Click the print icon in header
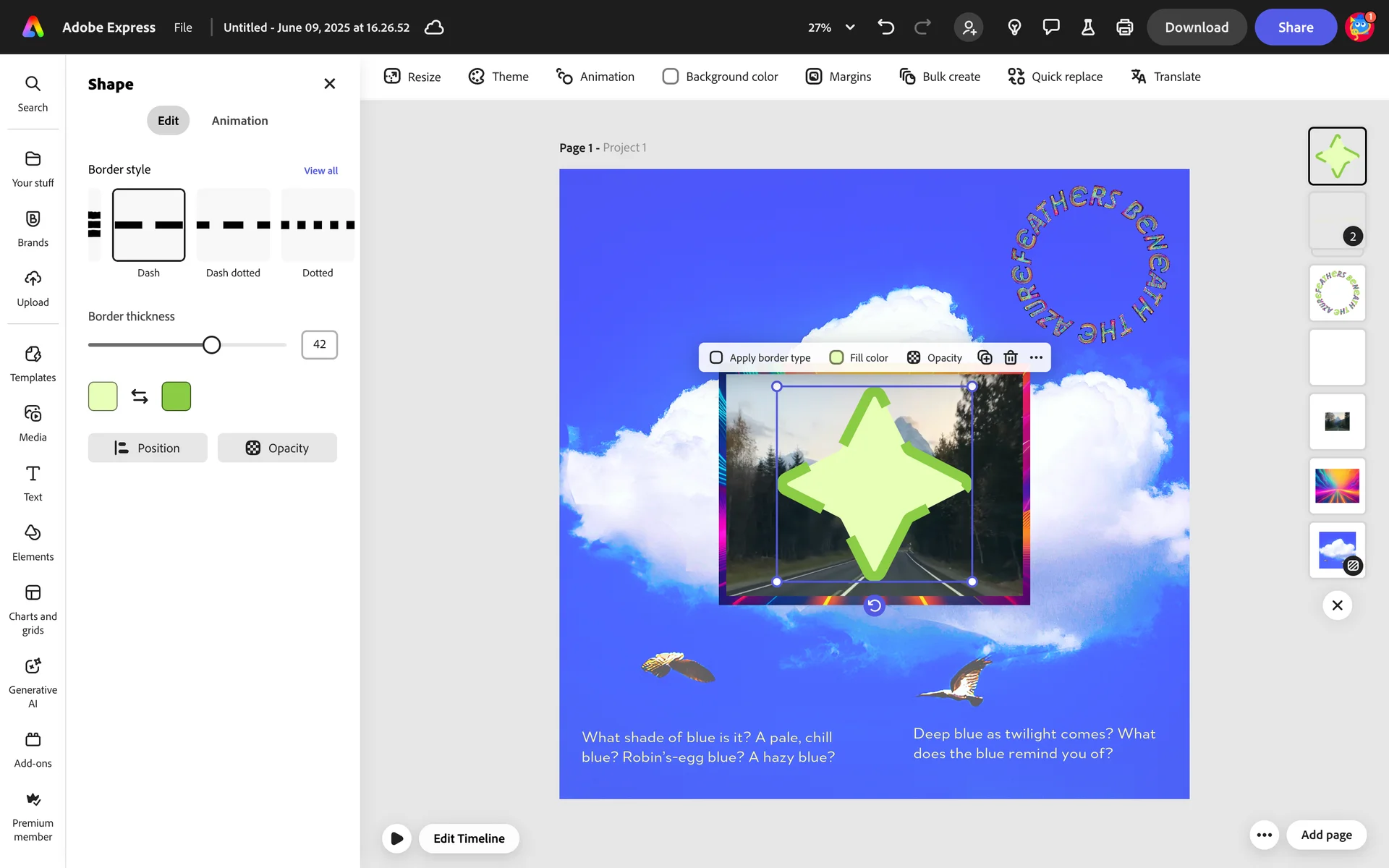Viewport: 1389px width, 868px height. point(1124,27)
